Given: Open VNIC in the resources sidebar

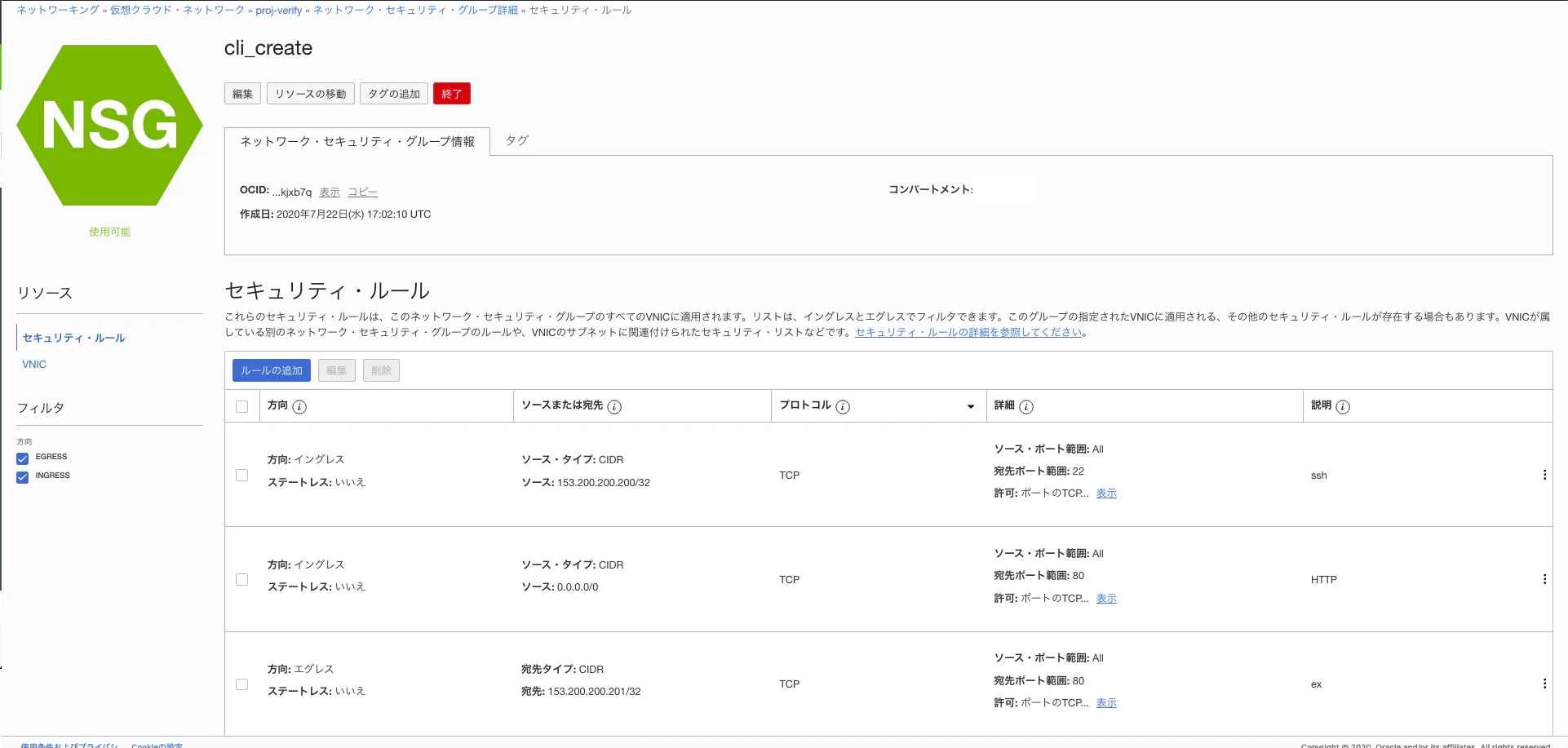Looking at the screenshot, I should click(34, 365).
